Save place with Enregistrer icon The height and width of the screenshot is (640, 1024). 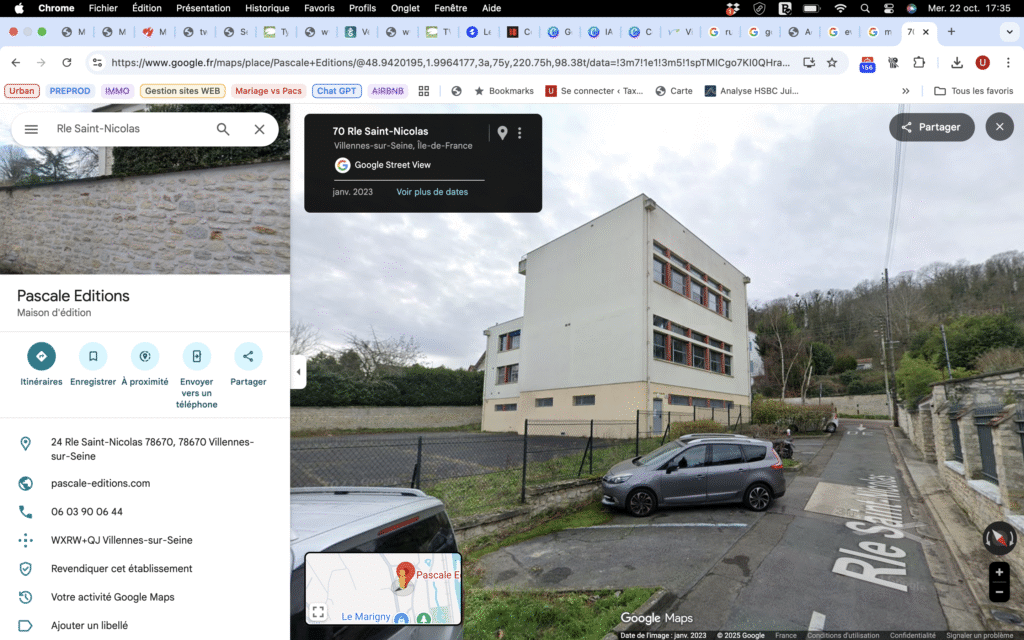93,356
